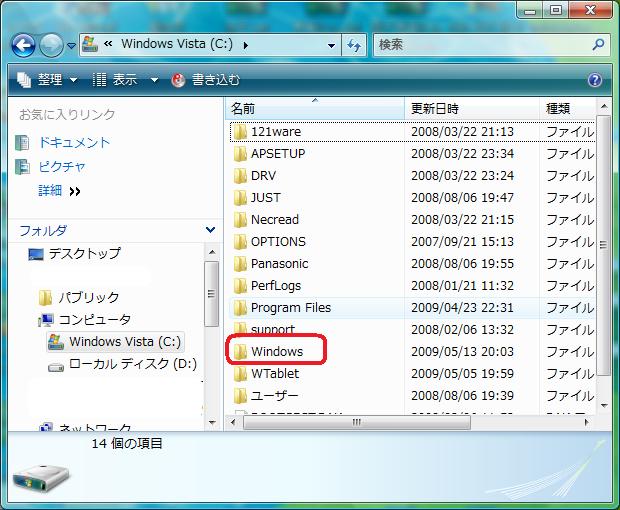
Task: Open the ドキュメント favorite link
Action: pos(74,143)
